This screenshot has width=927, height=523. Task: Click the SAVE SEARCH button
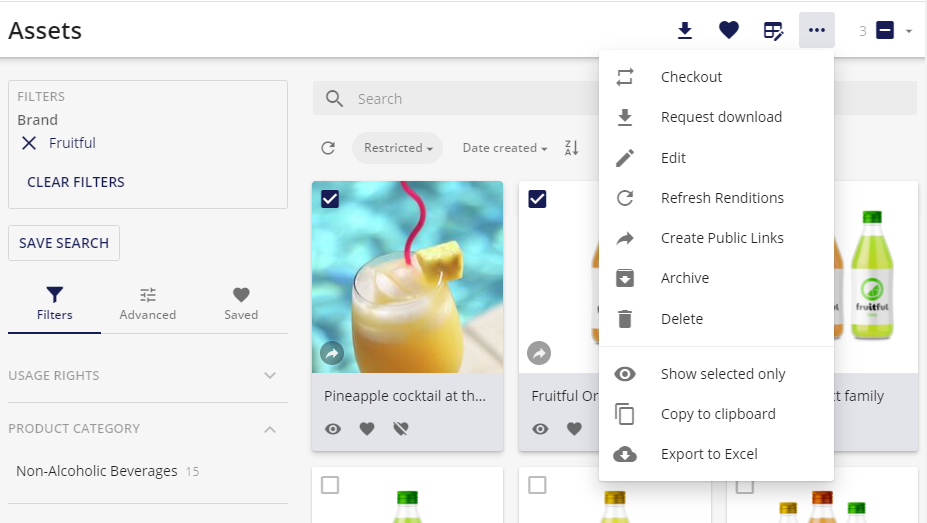[64, 243]
